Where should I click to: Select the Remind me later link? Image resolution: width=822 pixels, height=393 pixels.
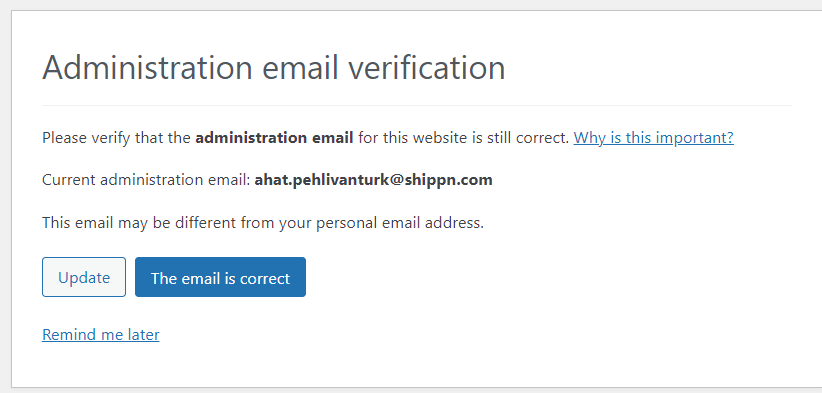(101, 334)
